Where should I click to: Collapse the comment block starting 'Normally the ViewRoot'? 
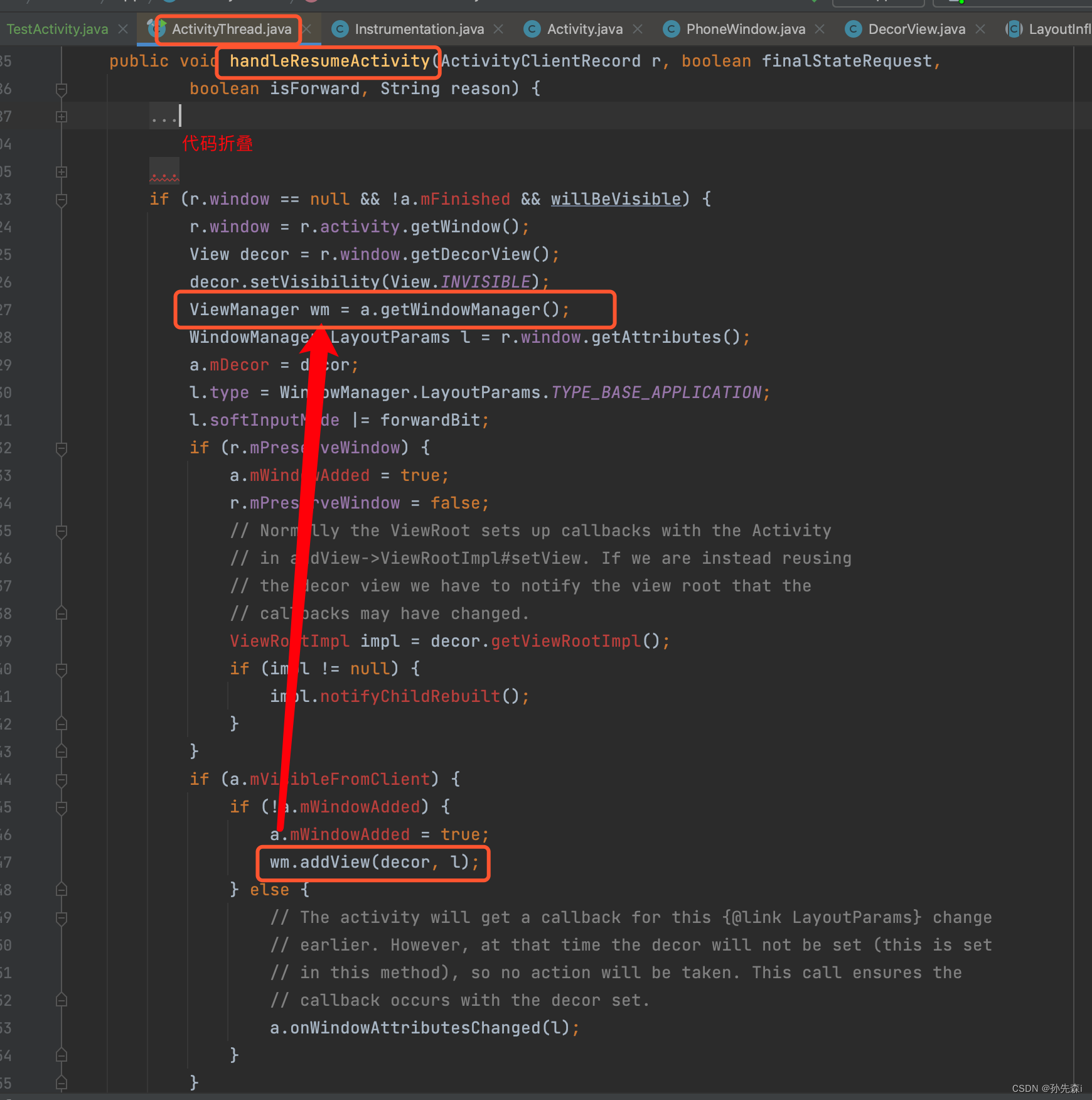coord(62,531)
